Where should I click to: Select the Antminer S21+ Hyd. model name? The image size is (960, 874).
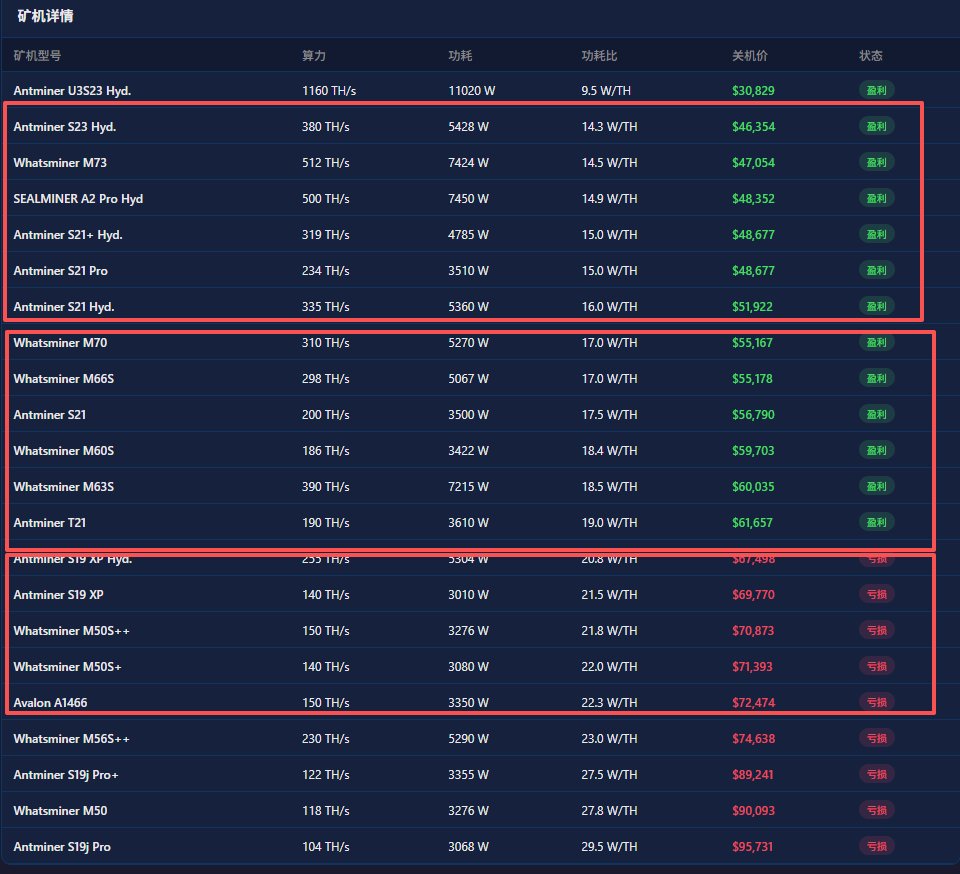point(68,235)
